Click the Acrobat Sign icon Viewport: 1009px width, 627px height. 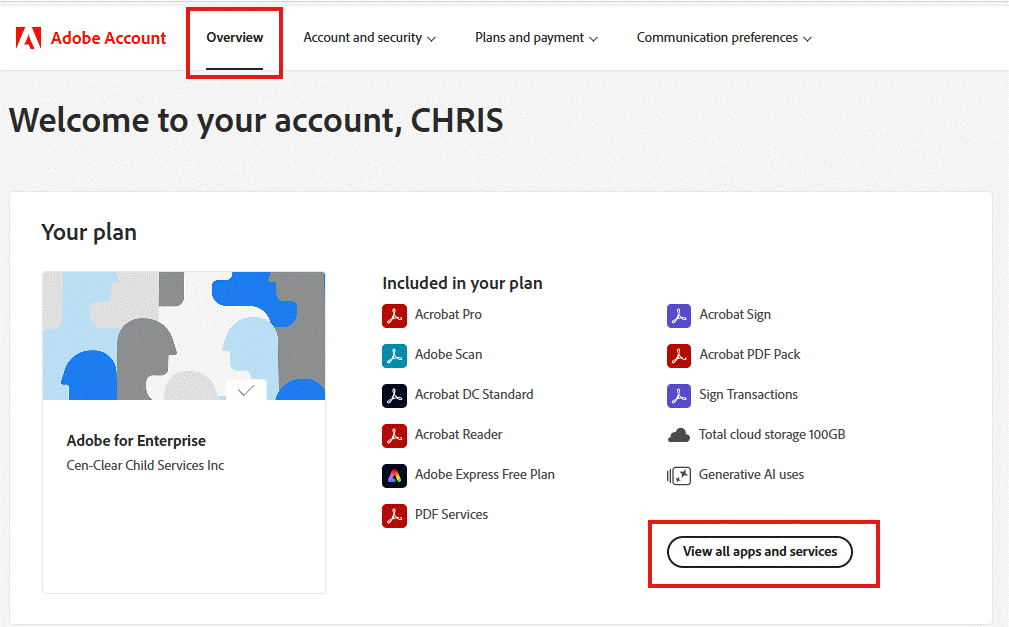coord(679,315)
